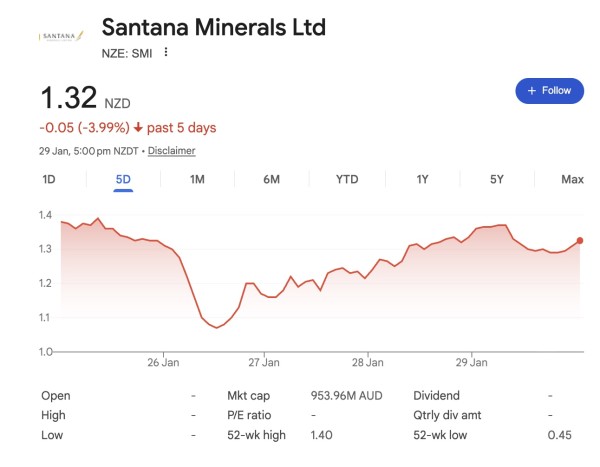Open the Disclaimer link
Image resolution: width=600 pixels, height=467 pixels.
(x=173, y=151)
